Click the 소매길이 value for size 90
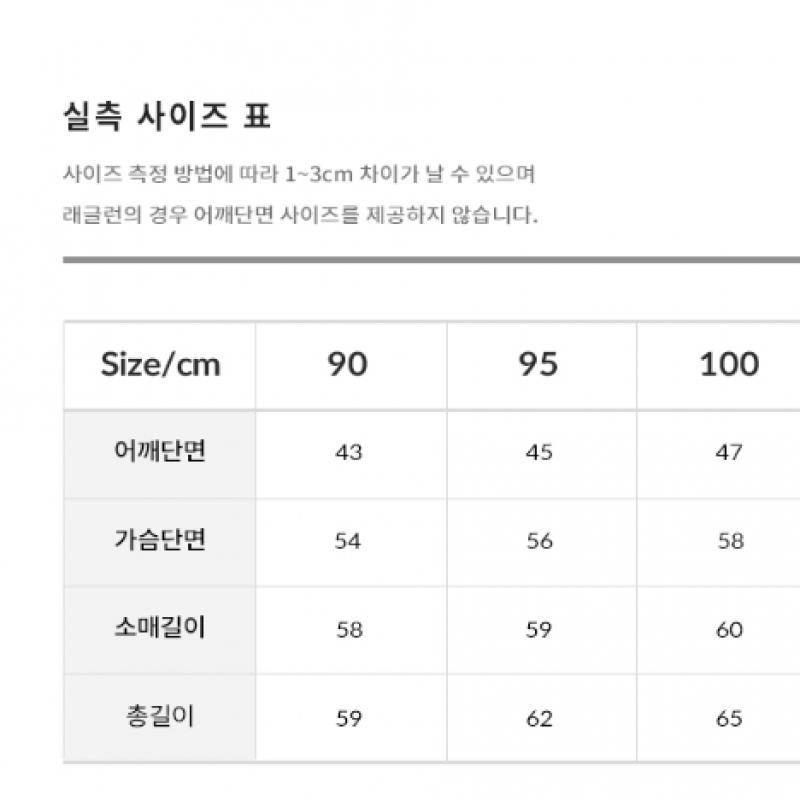This screenshot has width=800, height=800. click(x=348, y=630)
